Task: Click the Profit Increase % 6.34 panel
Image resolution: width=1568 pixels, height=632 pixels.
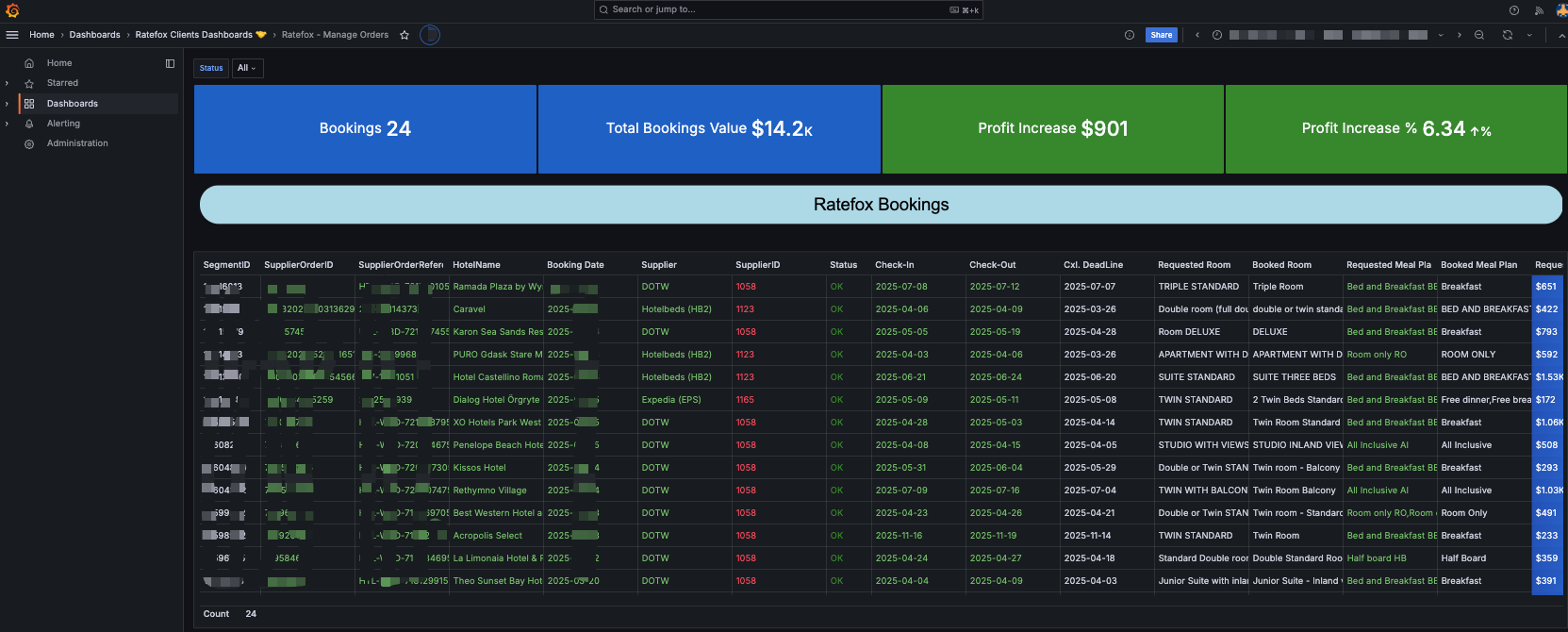Action: point(1396,129)
